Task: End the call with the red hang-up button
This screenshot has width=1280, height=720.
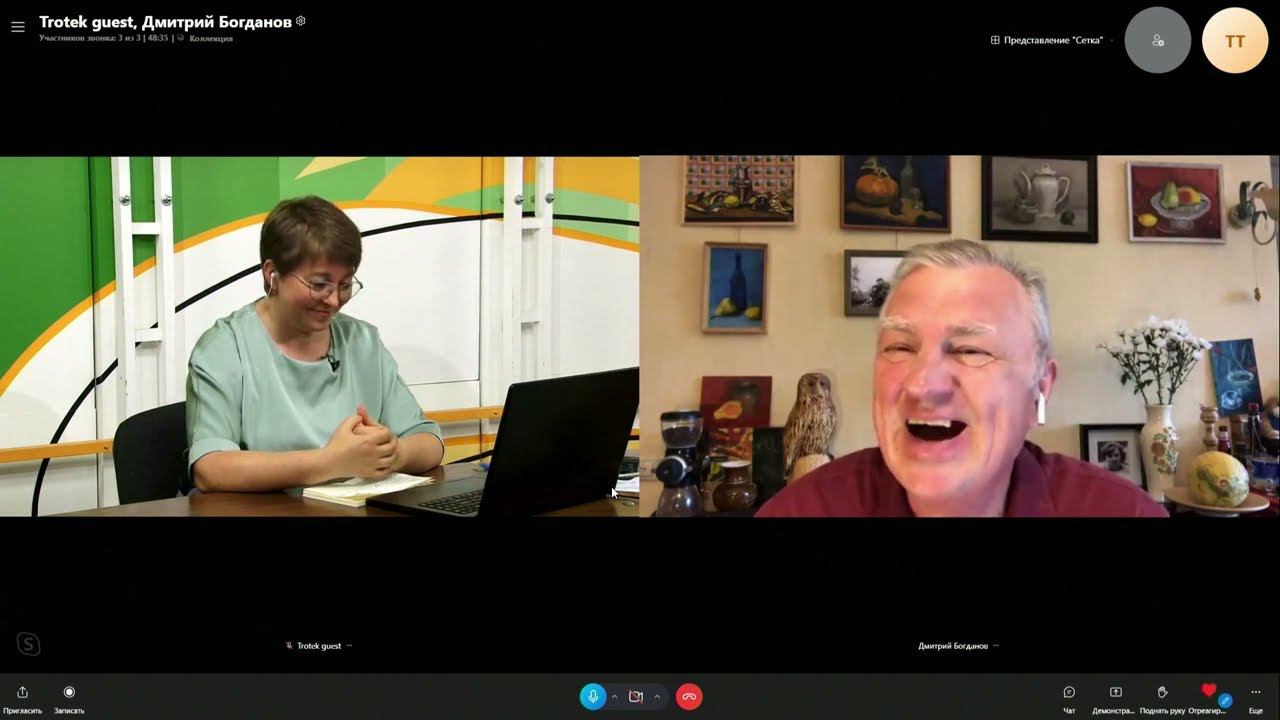Action: pyautogui.click(x=689, y=696)
